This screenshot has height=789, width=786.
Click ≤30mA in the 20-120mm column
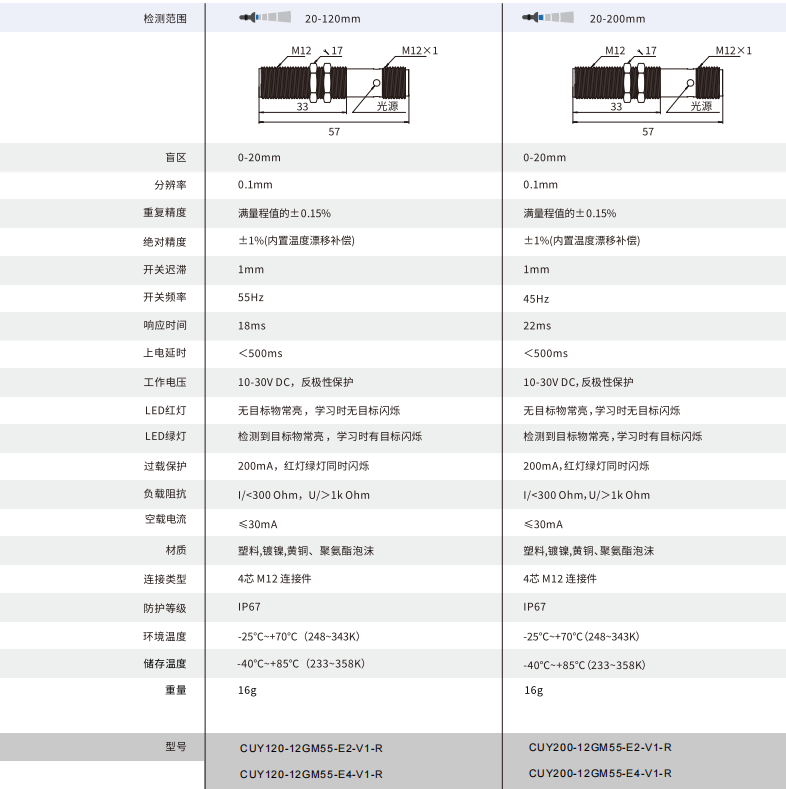[258, 524]
